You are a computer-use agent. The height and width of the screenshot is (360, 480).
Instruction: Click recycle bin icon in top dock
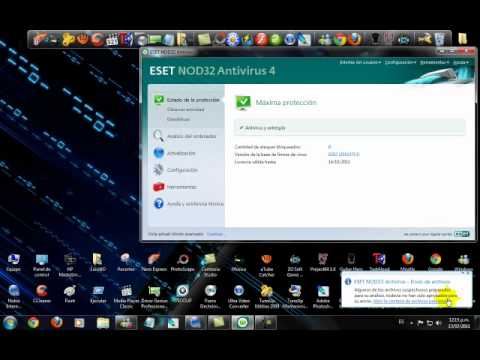click(x=439, y=39)
